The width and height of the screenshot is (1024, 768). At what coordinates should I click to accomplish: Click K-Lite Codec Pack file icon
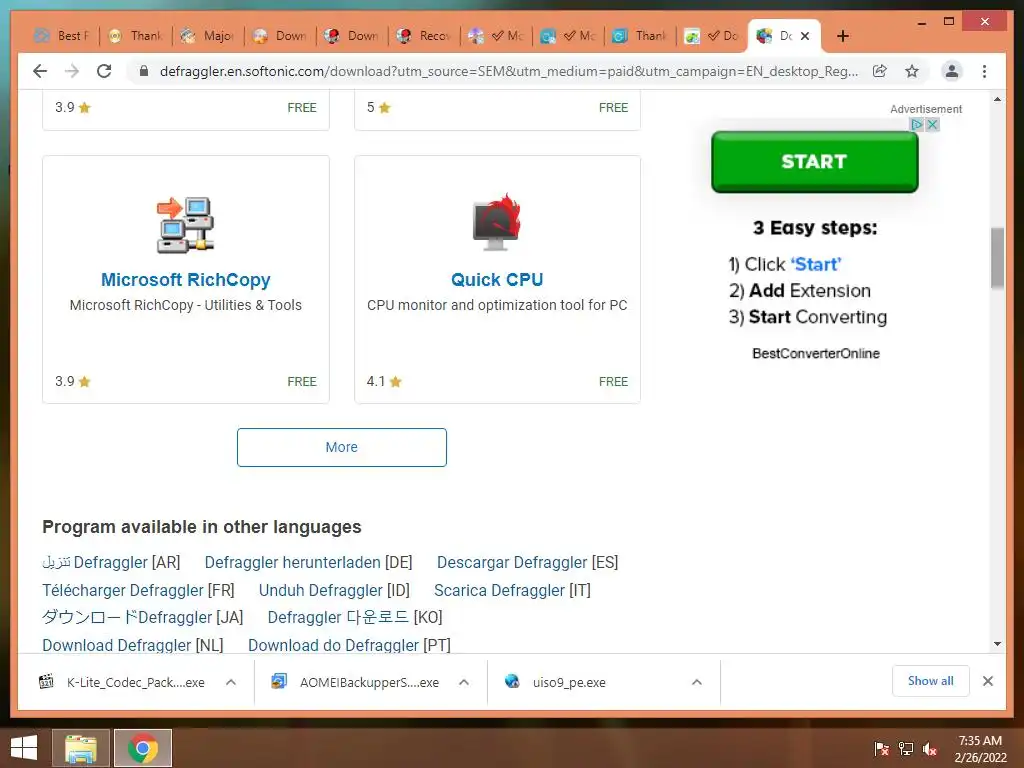[46, 682]
